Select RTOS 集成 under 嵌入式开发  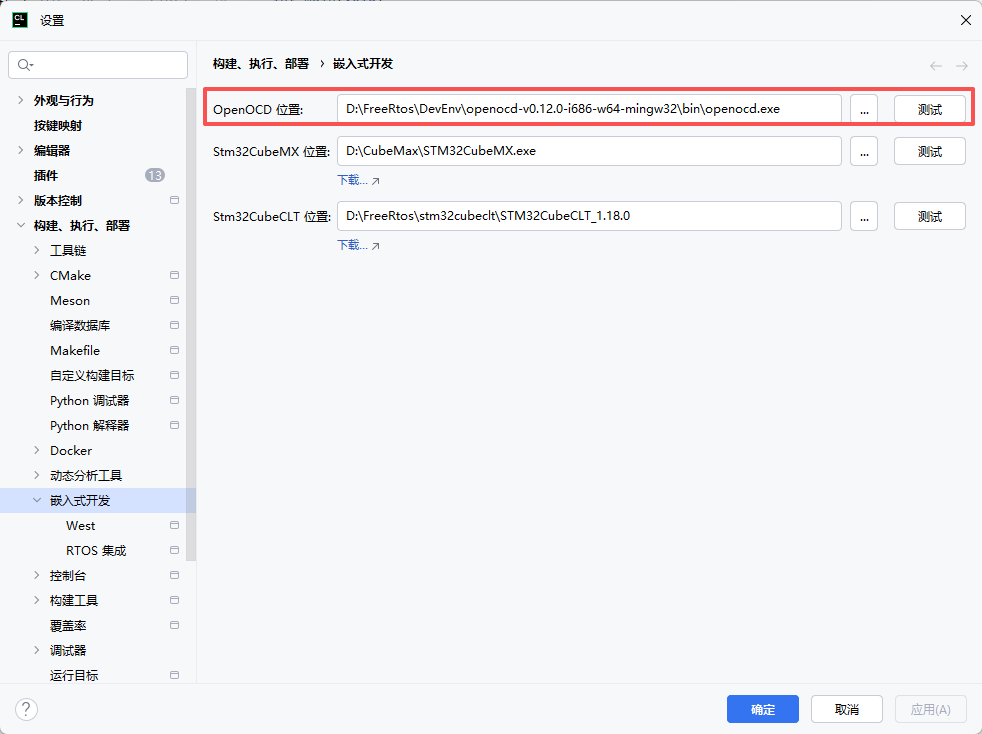(x=96, y=550)
